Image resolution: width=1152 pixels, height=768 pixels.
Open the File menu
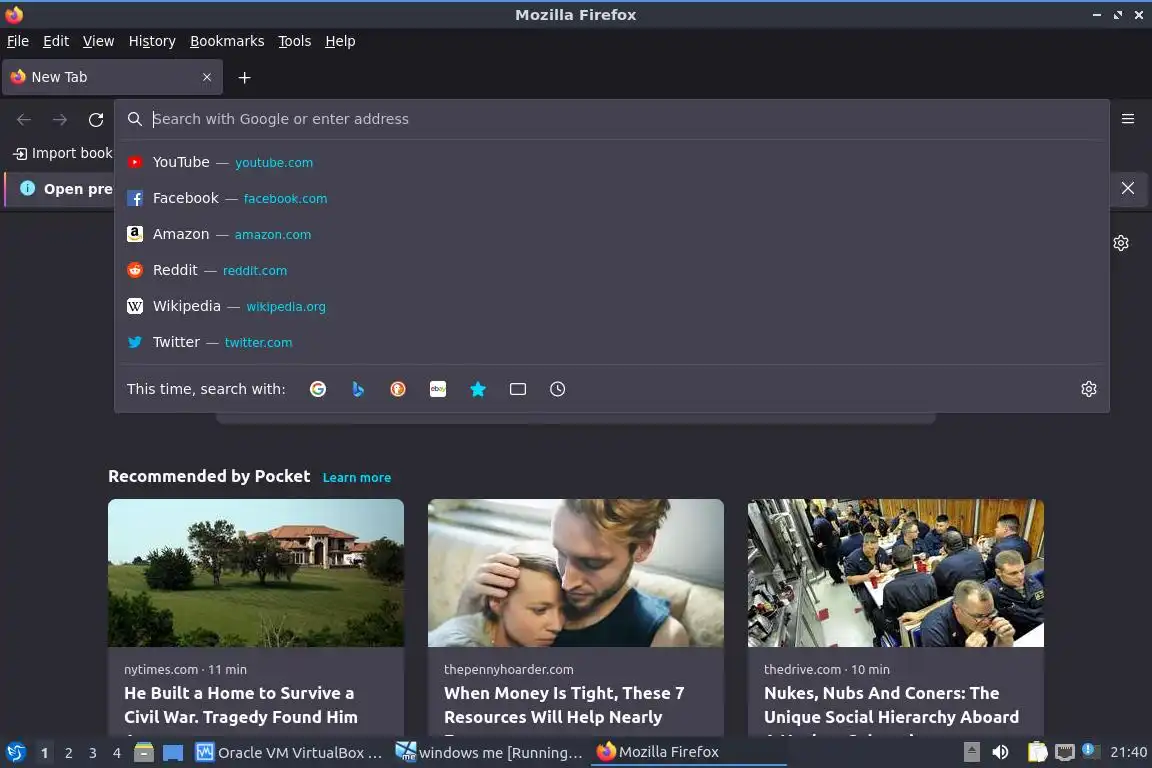click(x=18, y=41)
